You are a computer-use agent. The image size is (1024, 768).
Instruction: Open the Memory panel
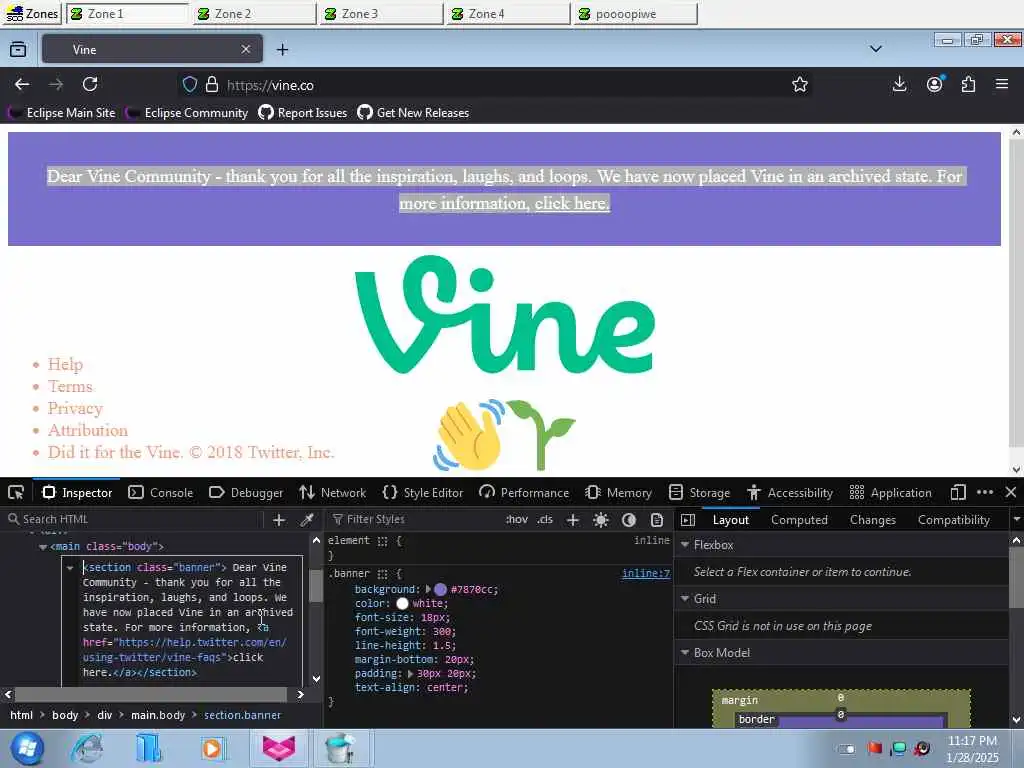(x=618, y=492)
